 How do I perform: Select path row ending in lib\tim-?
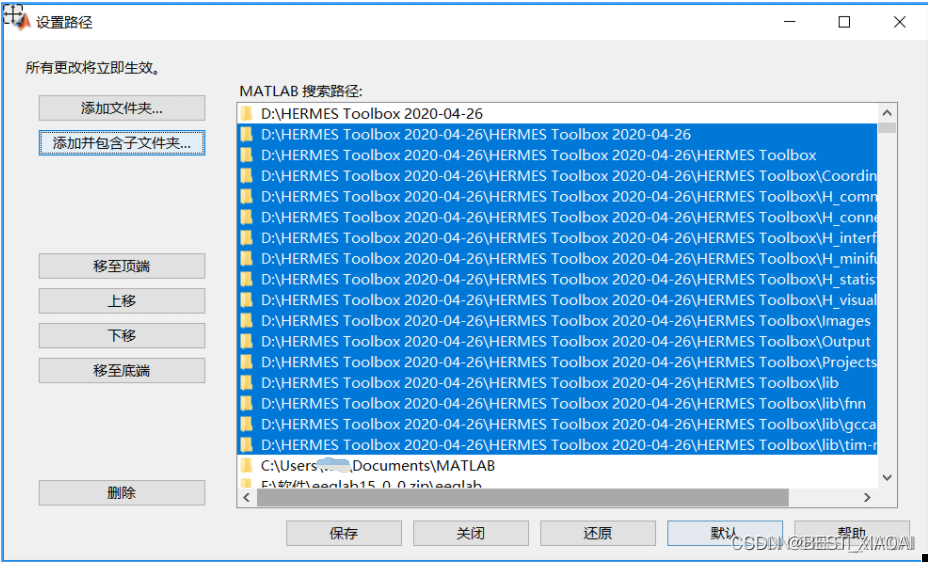558,445
